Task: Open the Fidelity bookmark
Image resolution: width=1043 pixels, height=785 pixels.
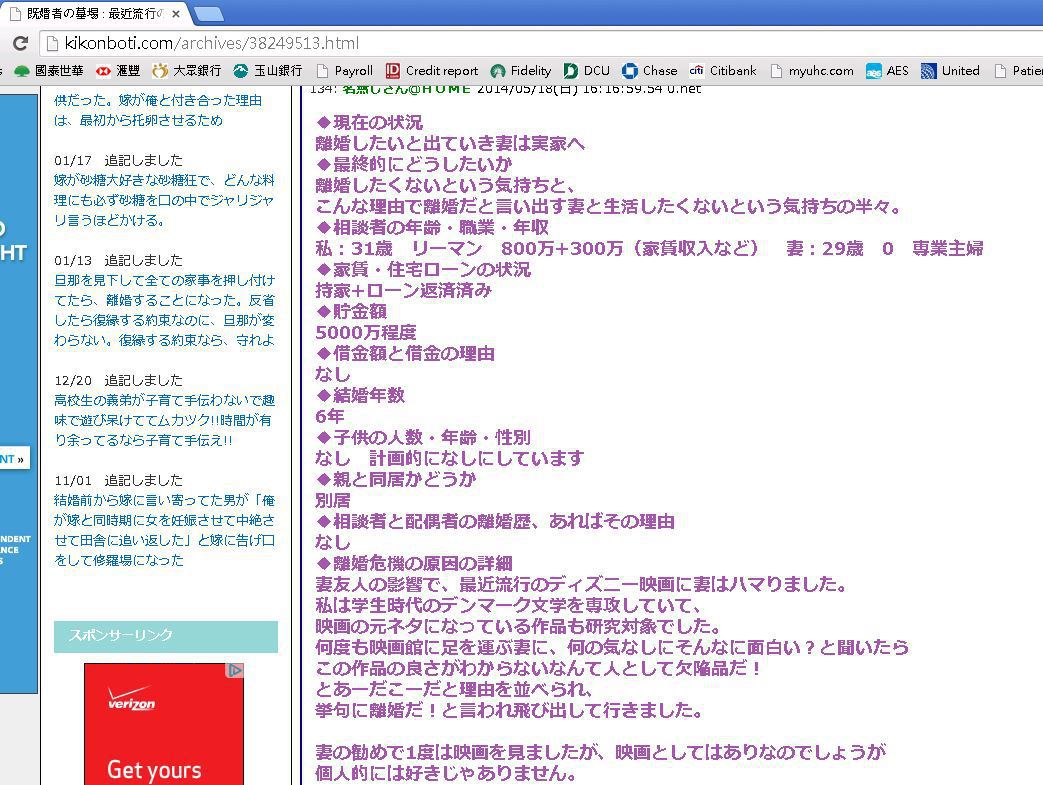Action: (521, 71)
